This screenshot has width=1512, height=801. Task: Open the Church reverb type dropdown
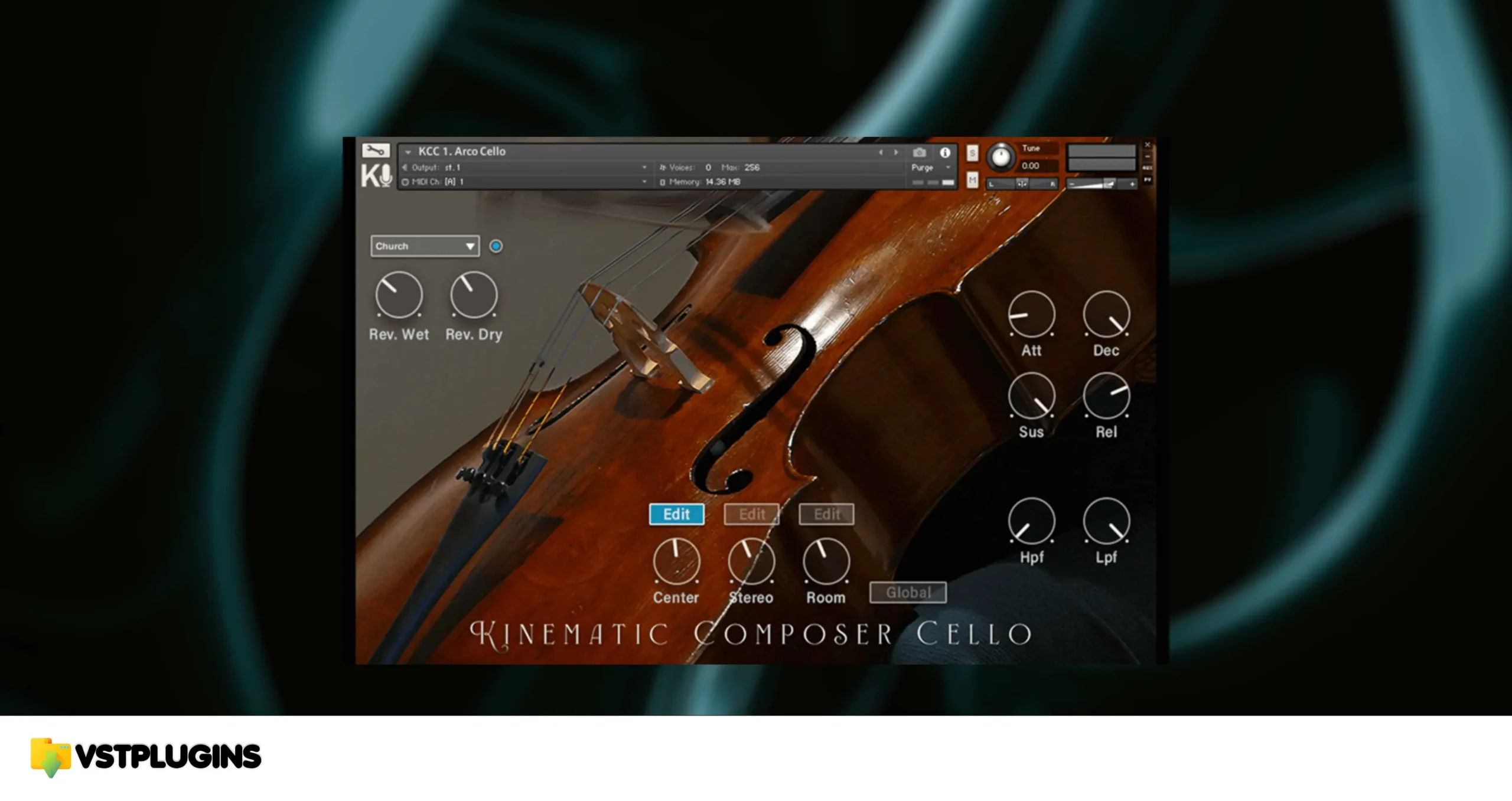pos(425,246)
